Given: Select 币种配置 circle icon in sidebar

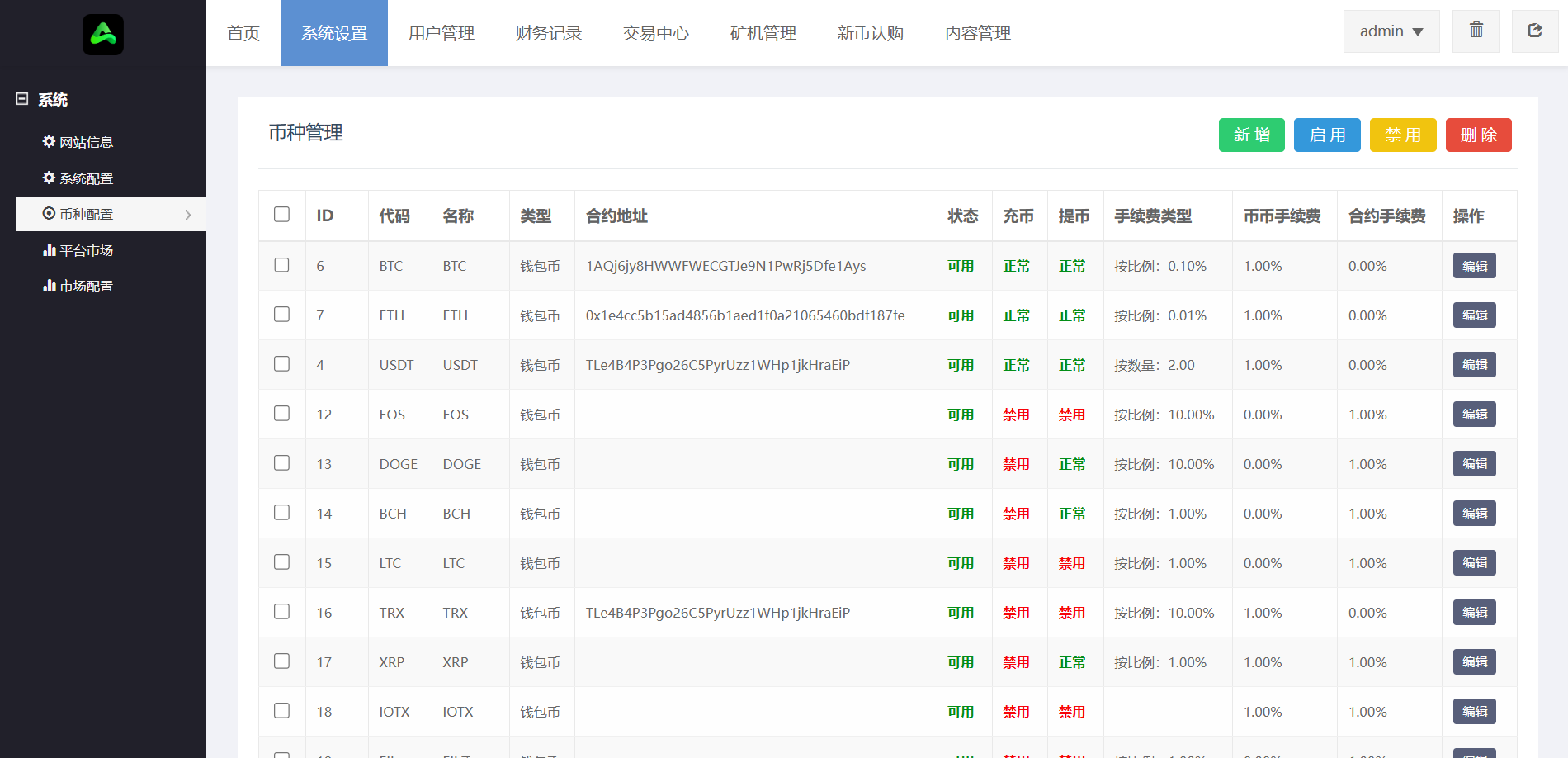Looking at the screenshot, I should coord(49,214).
